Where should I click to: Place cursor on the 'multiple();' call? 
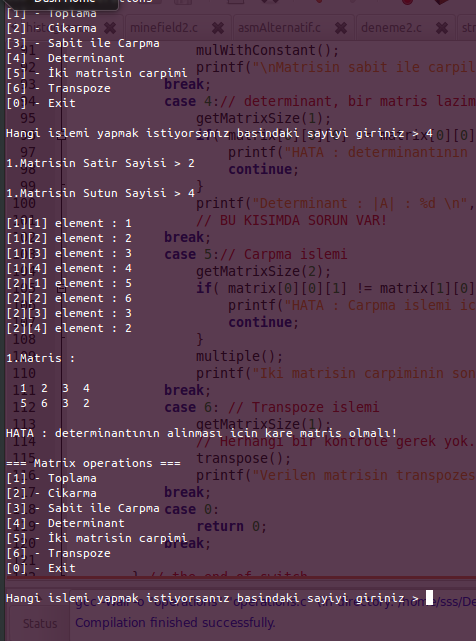(239, 356)
